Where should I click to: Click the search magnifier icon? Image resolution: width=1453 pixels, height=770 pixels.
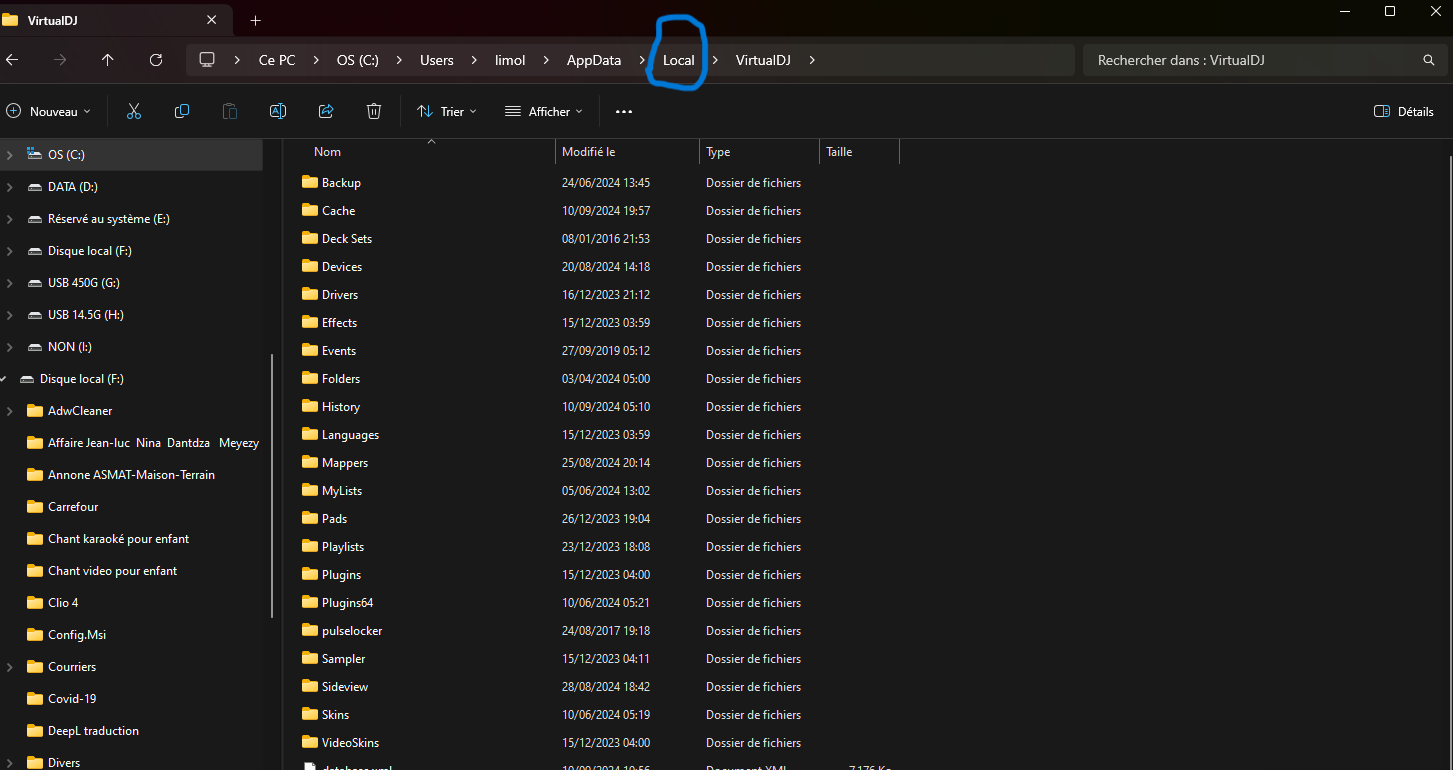[x=1429, y=60]
